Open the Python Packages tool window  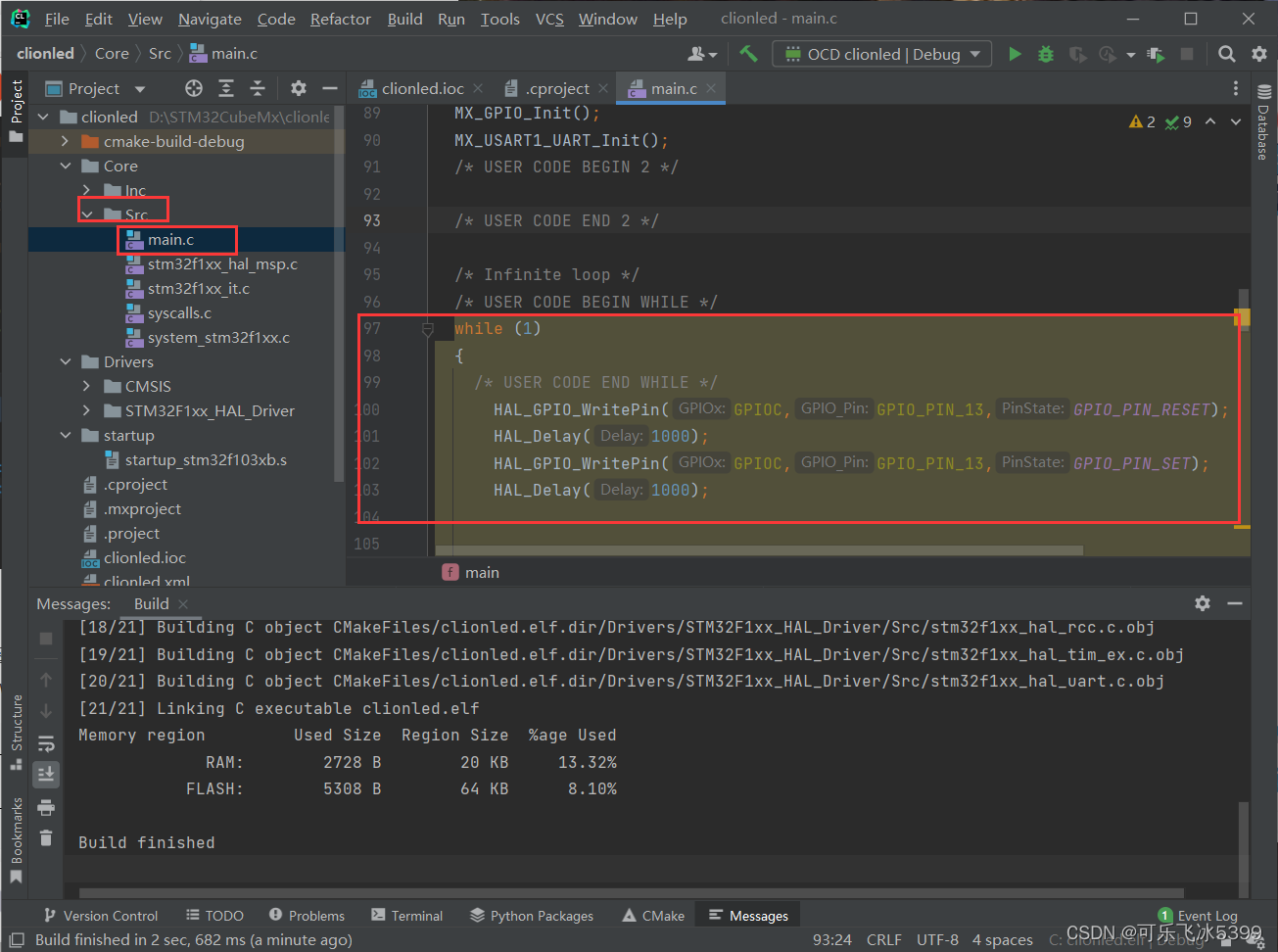[532, 916]
